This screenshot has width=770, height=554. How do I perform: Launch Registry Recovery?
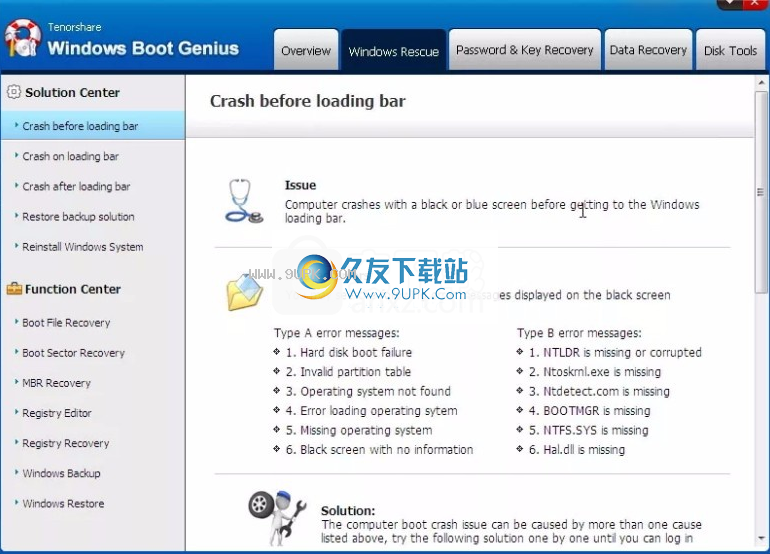66,443
